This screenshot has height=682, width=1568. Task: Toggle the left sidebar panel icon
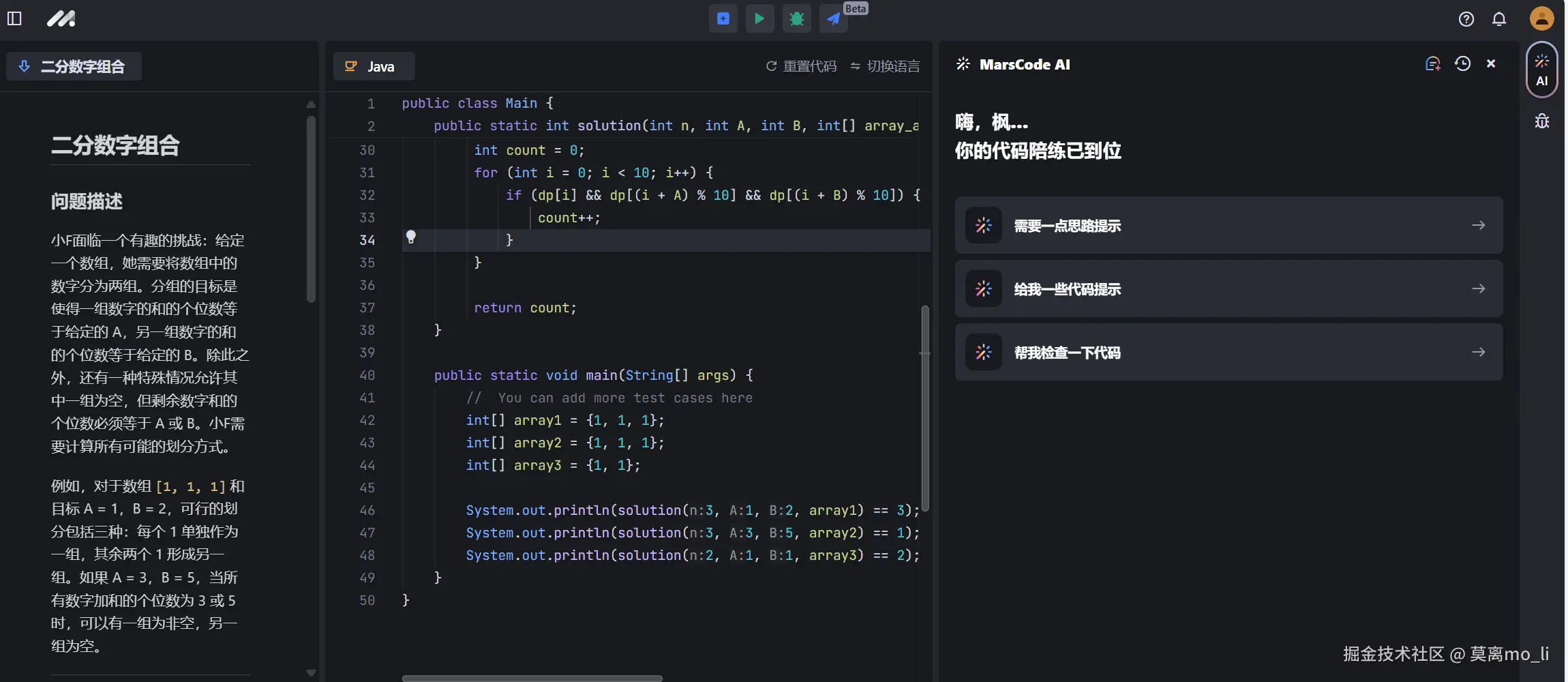[14, 18]
